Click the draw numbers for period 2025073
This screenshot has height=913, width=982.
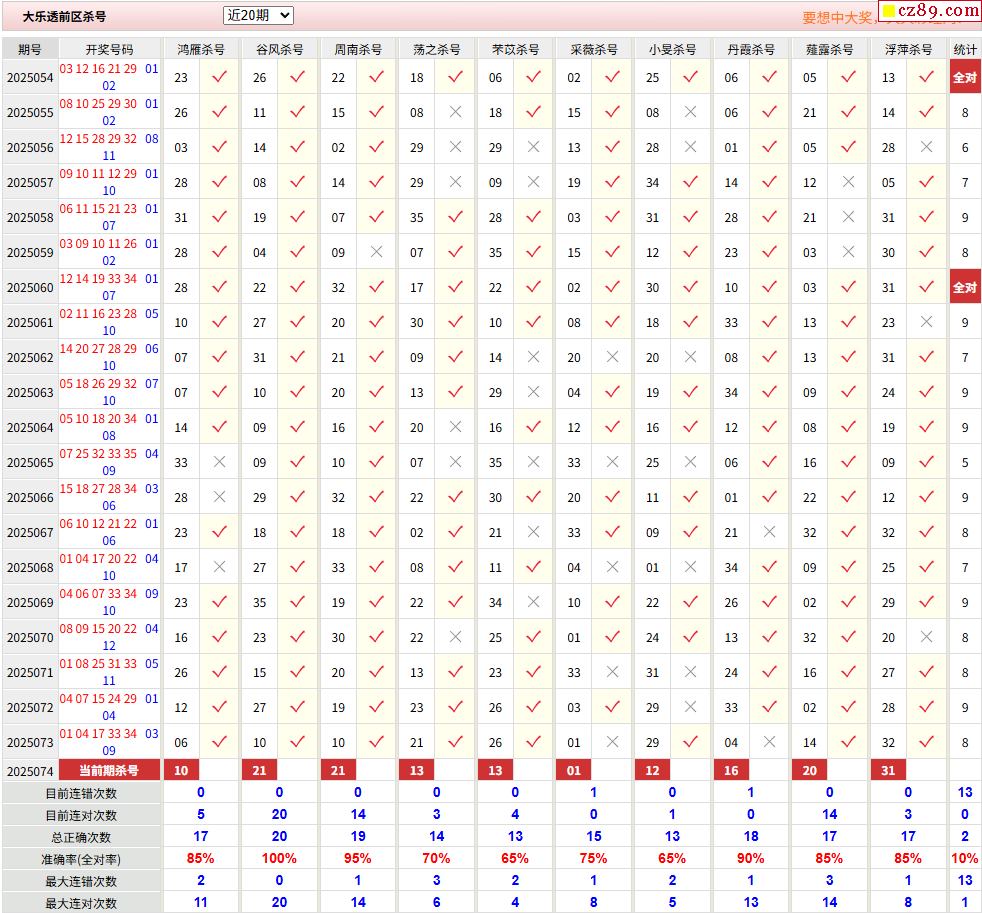pyautogui.click(x=110, y=741)
